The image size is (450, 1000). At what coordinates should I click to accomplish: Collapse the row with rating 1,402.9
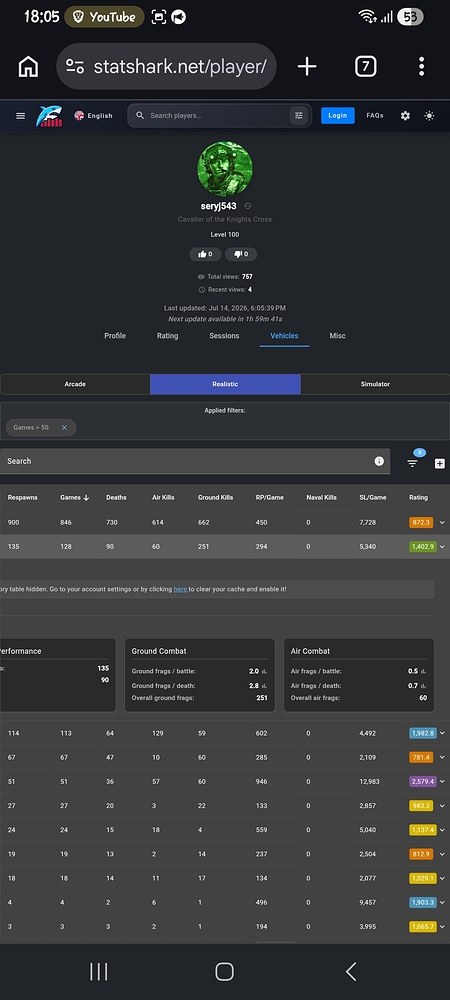pyautogui.click(x=442, y=547)
